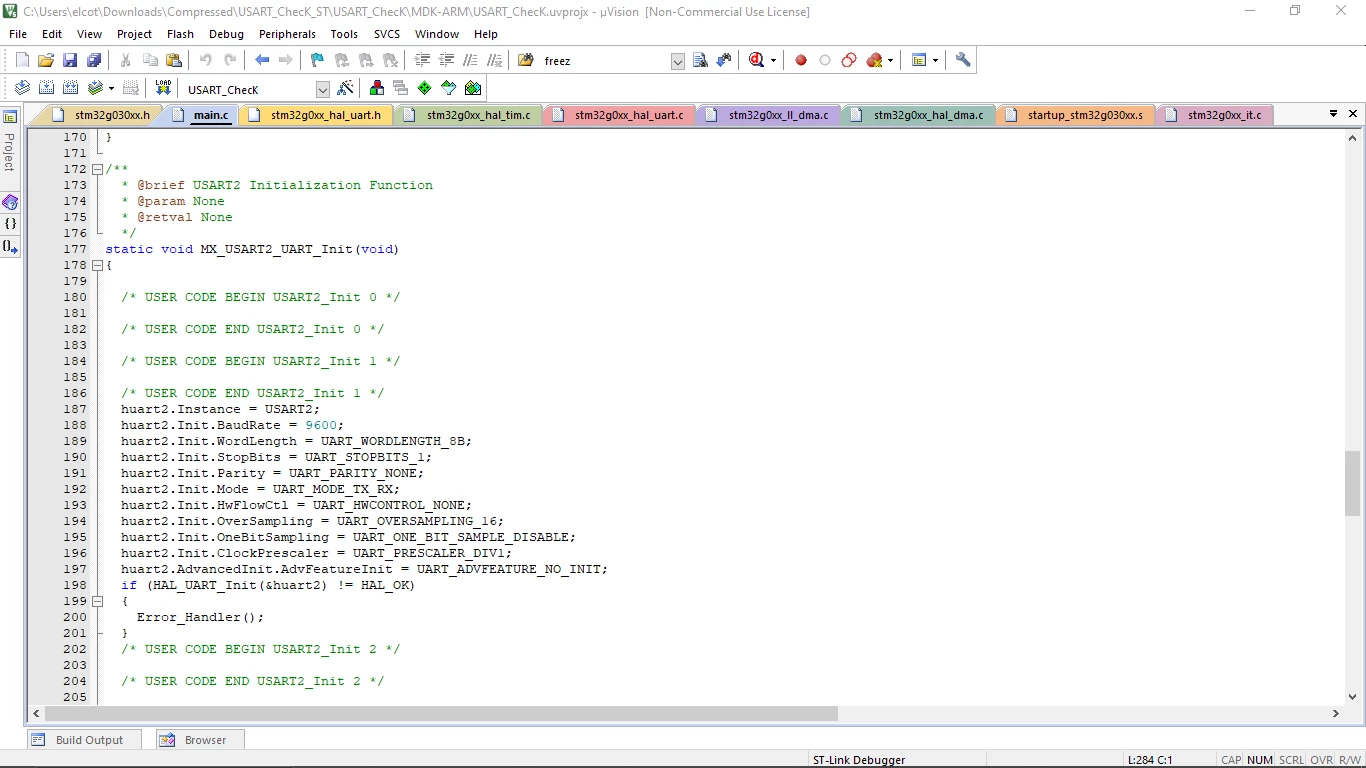Screen dimensions: 1366x768
Task: Open the Templates sidebar tab icon
Action: (10, 246)
